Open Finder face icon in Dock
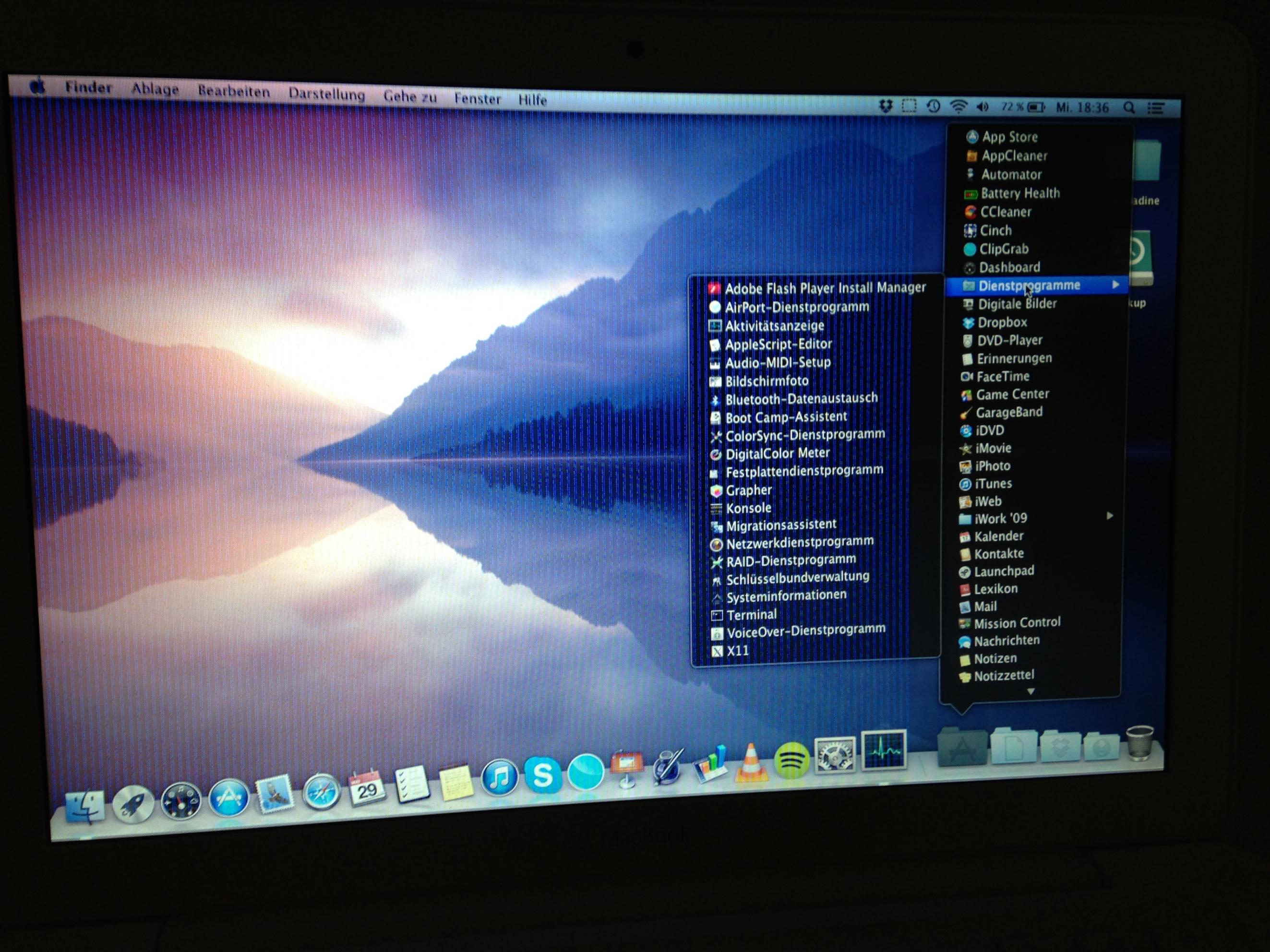Viewport: 1270px width, 952px height. coord(85,806)
